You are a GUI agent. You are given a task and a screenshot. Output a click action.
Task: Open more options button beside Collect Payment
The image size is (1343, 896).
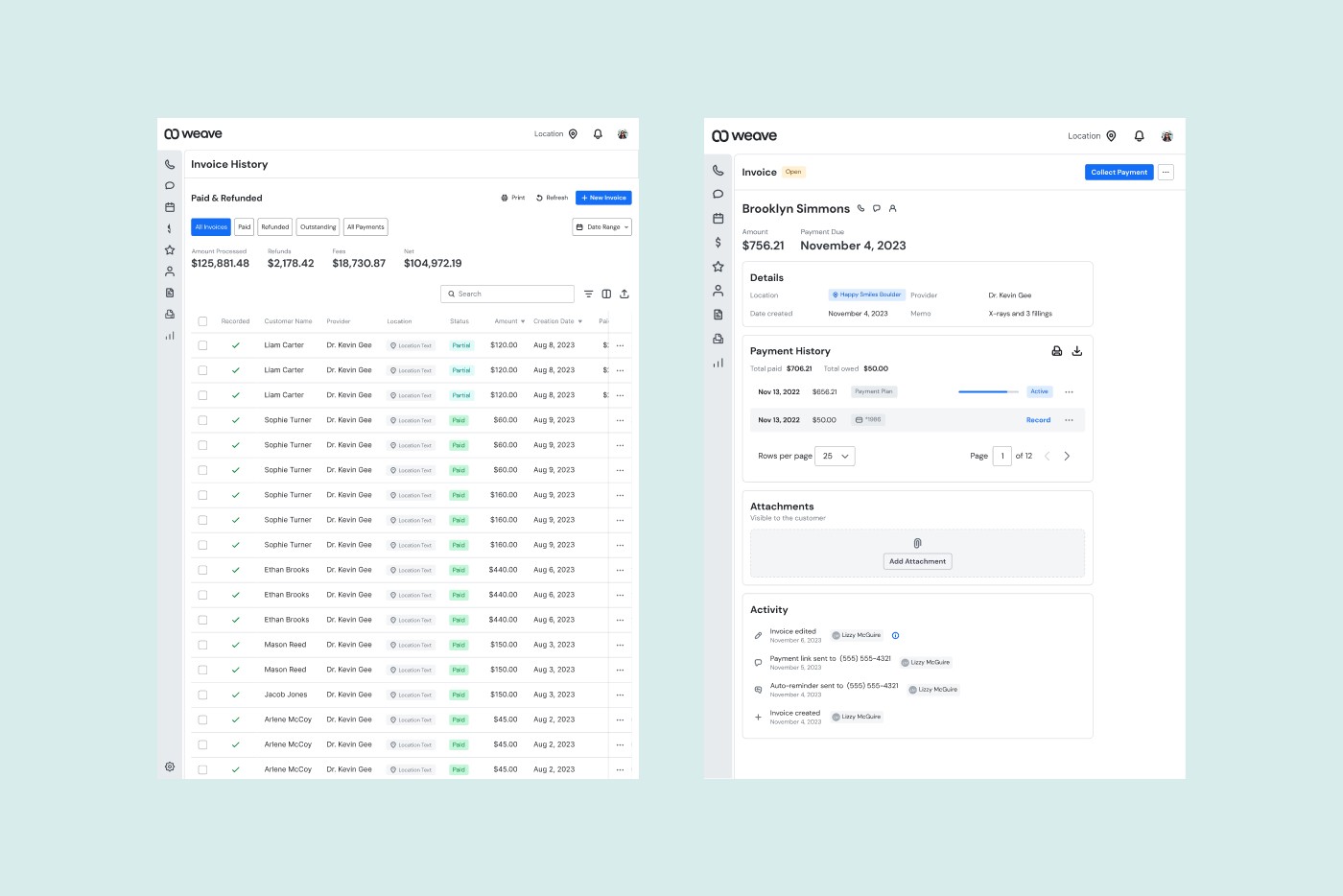pos(1166,173)
